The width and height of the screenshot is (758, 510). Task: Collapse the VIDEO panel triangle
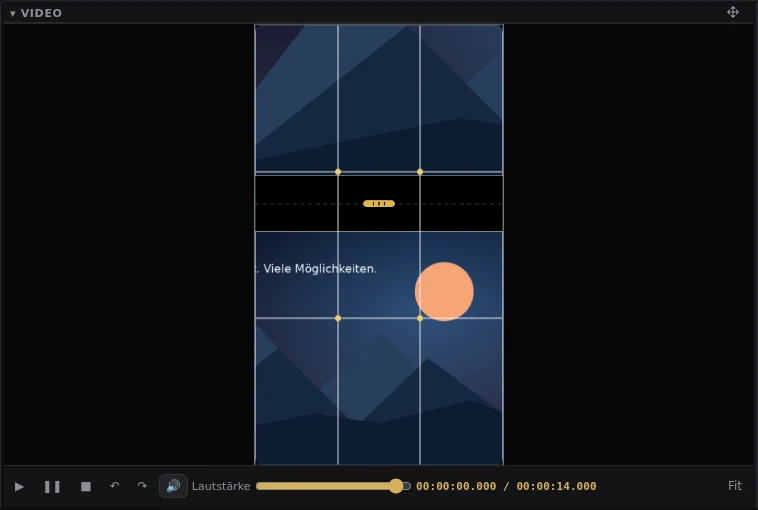coord(13,14)
